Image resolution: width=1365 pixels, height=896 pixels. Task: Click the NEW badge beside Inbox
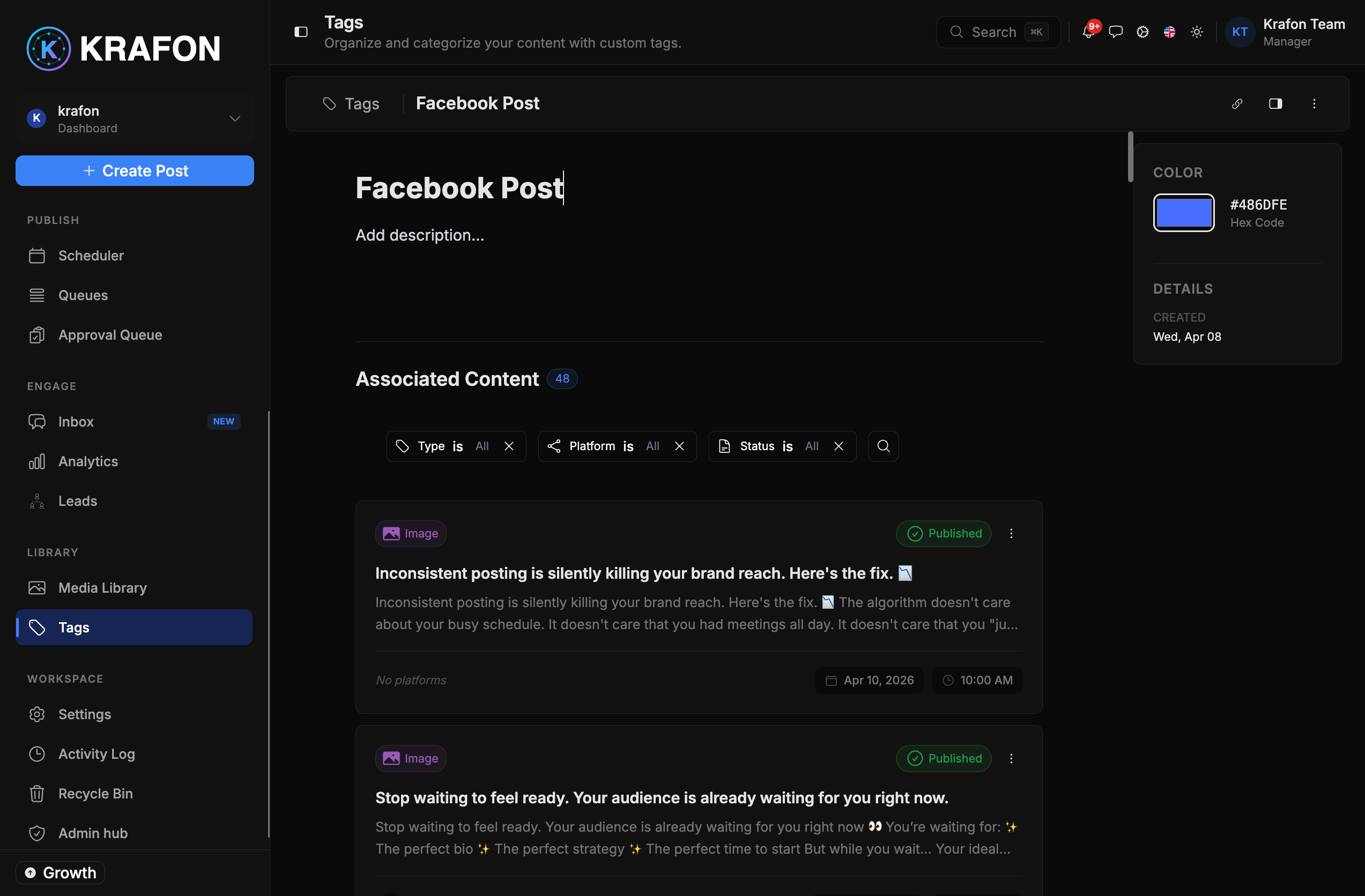pos(224,421)
